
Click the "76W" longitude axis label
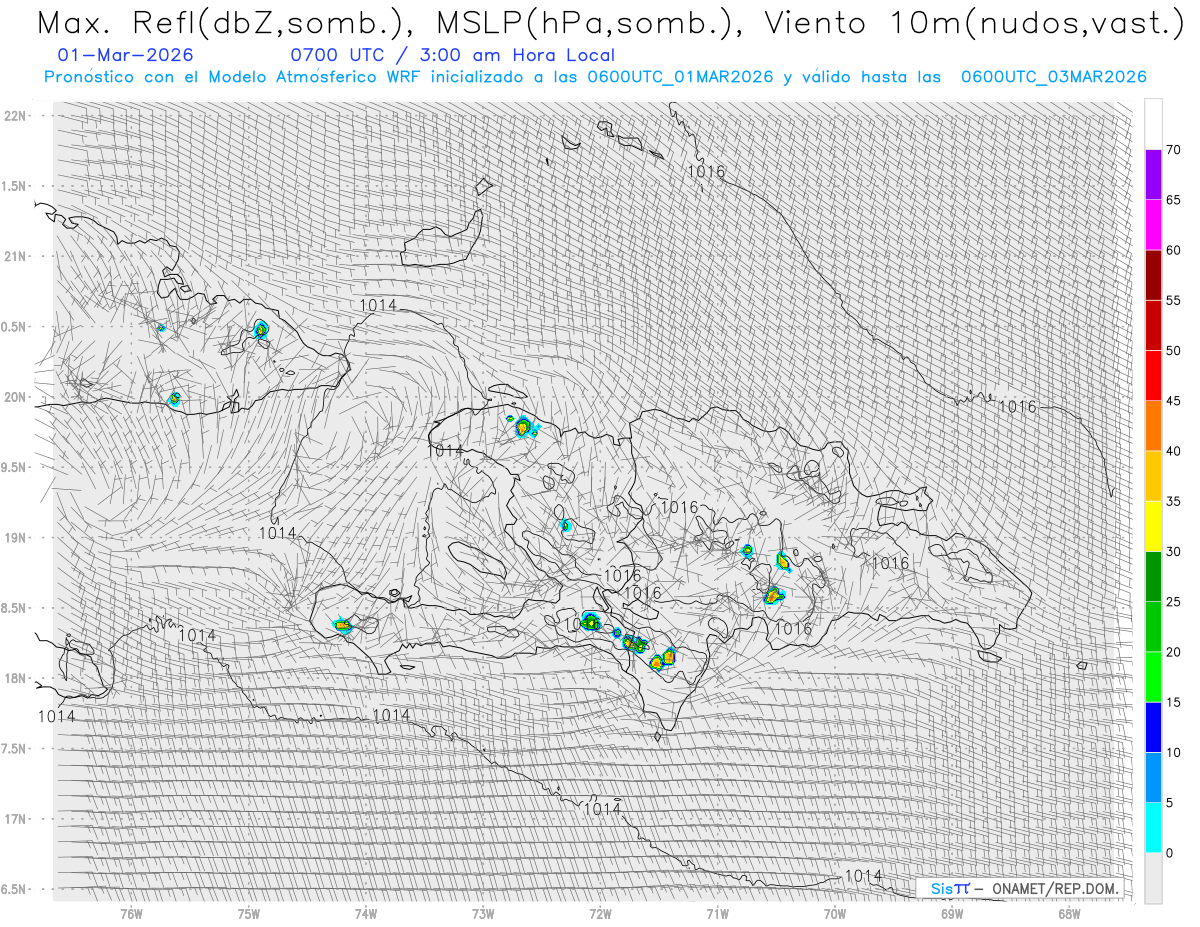(131, 913)
